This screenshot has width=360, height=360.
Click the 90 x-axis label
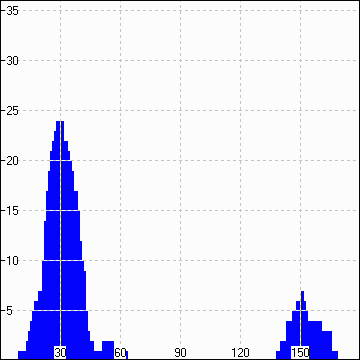tap(180, 353)
